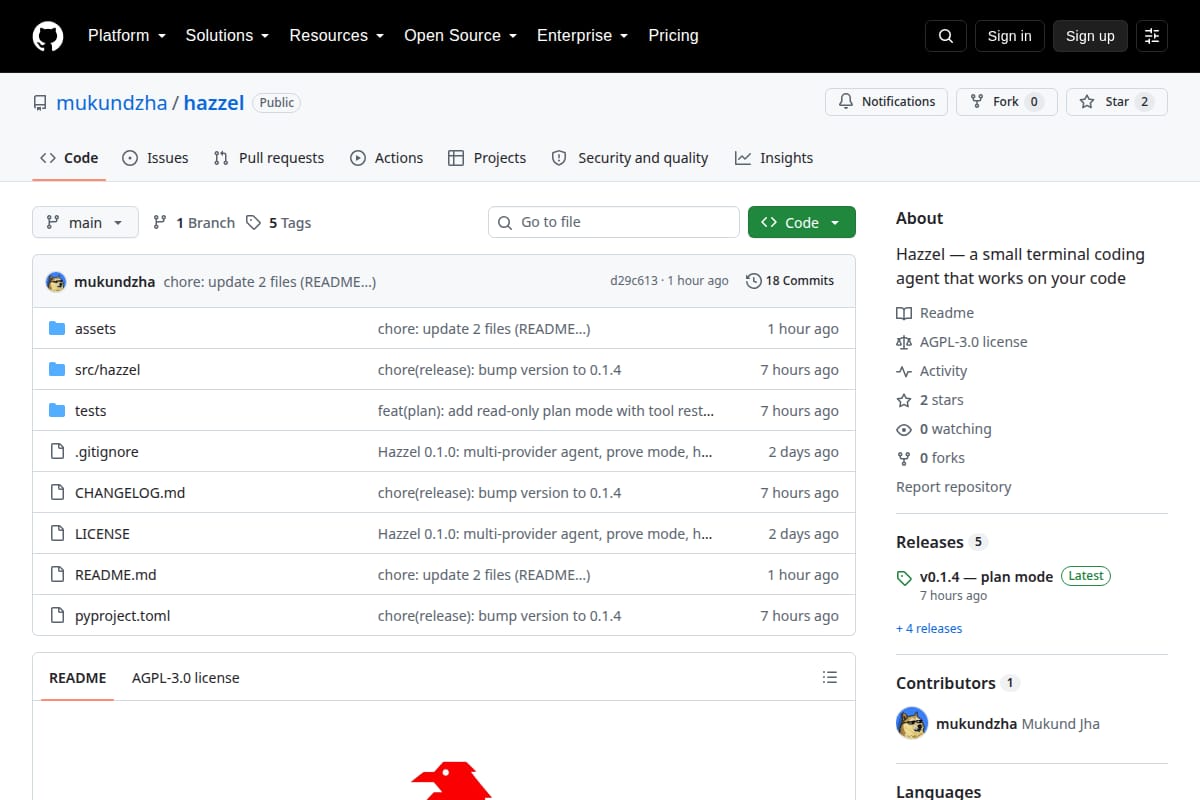Click the clock icon by 18 Commits

(754, 281)
